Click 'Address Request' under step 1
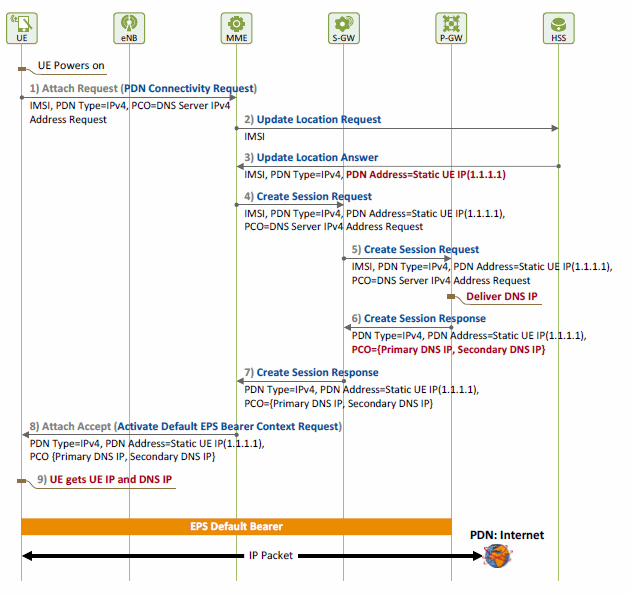 [x=68, y=119]
